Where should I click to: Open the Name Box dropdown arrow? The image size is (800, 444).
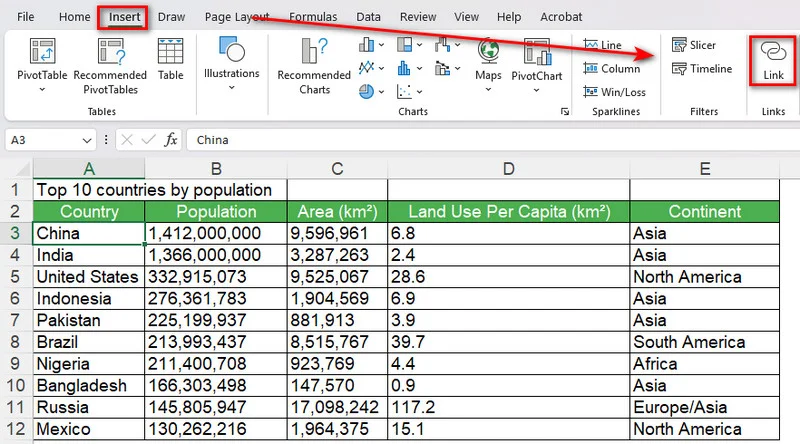click(x=87, y=140)
